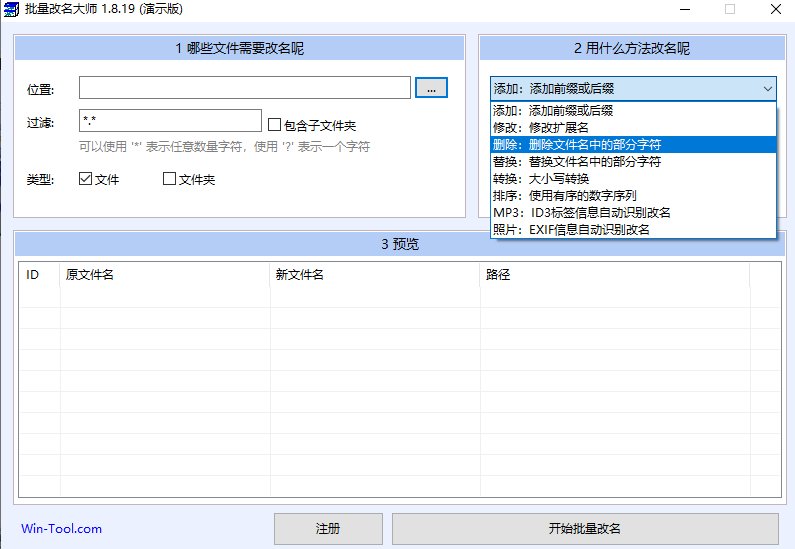Image resolution: width=795 pixels, height=549 pixels.
Task: Select 修改：修改扩展名 option
Action: tap(633, 128)
